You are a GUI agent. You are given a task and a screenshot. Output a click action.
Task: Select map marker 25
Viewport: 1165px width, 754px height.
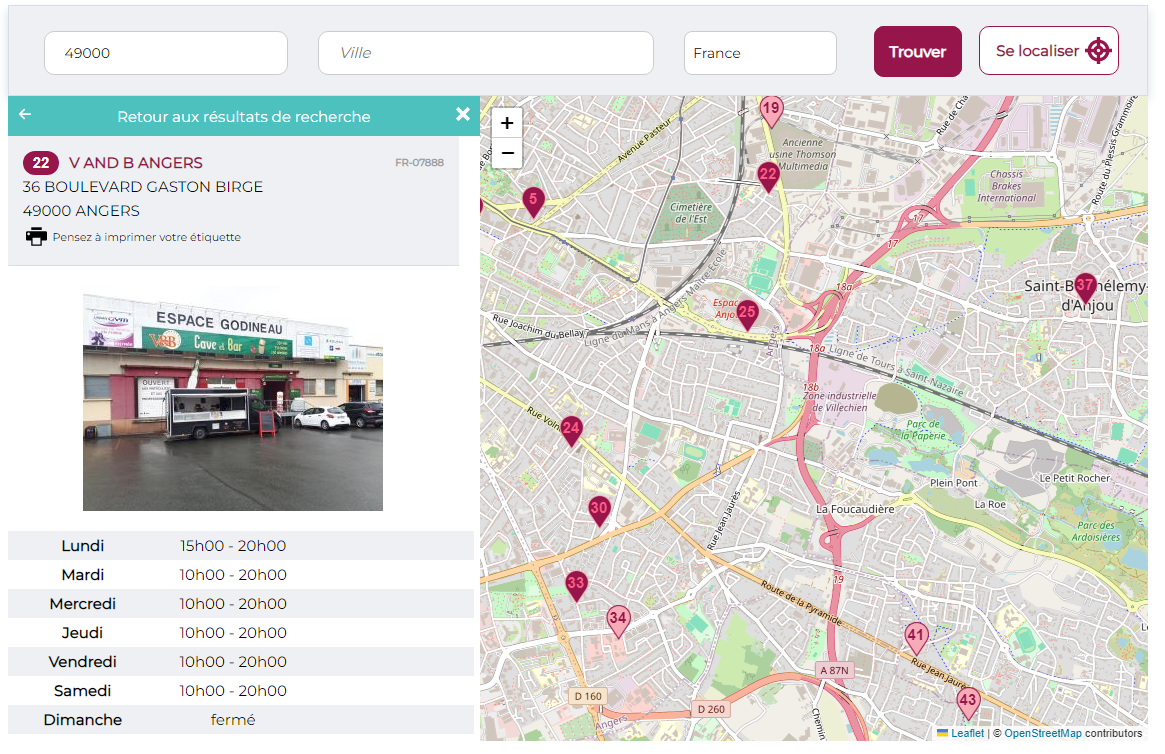click(747, 315)
